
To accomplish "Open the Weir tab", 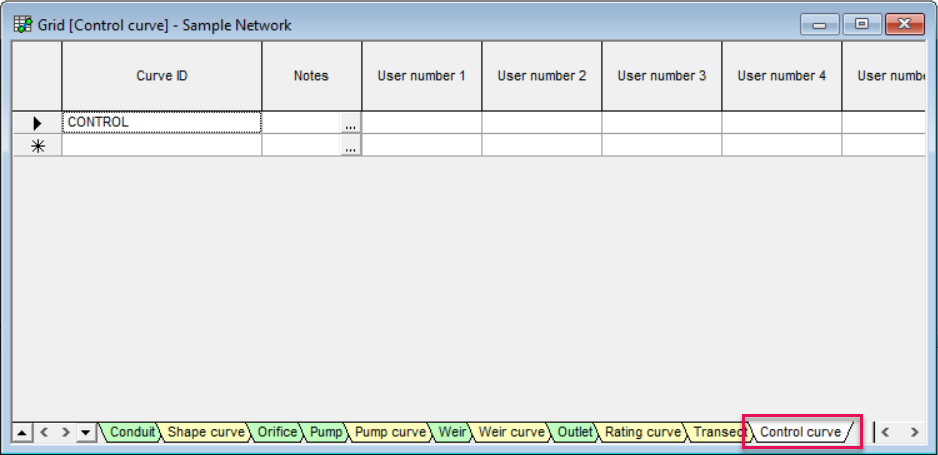I will (452, 432).
